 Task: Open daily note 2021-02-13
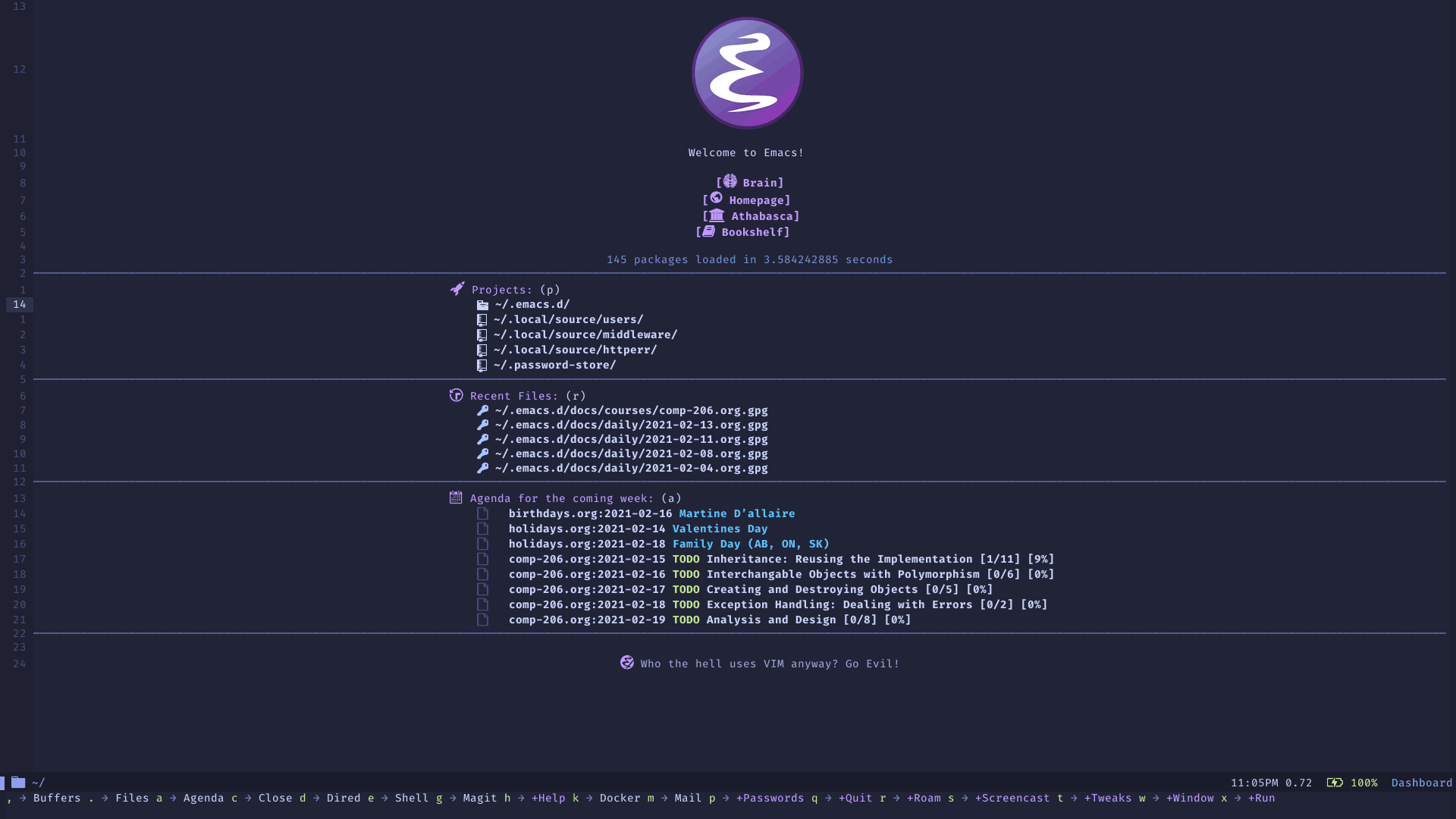pyautogui.click(x=631, y=425)
